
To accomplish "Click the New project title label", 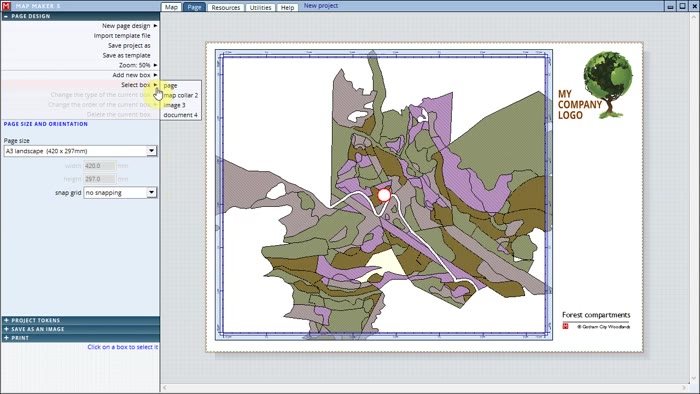I will (321, 6).
